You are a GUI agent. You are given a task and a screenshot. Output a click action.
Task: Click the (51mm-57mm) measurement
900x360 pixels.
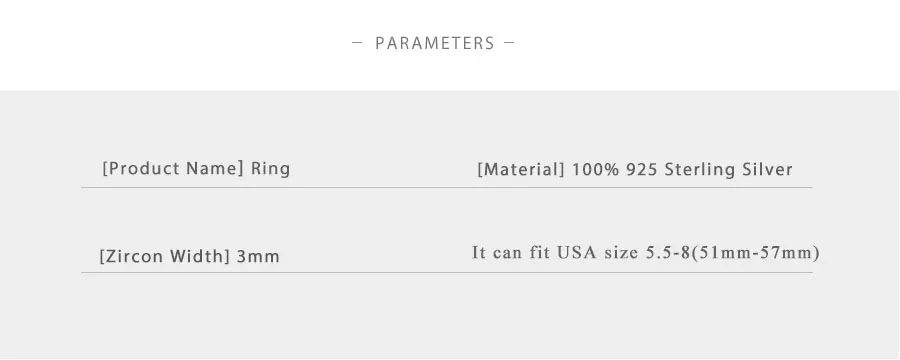pos(755,253)
